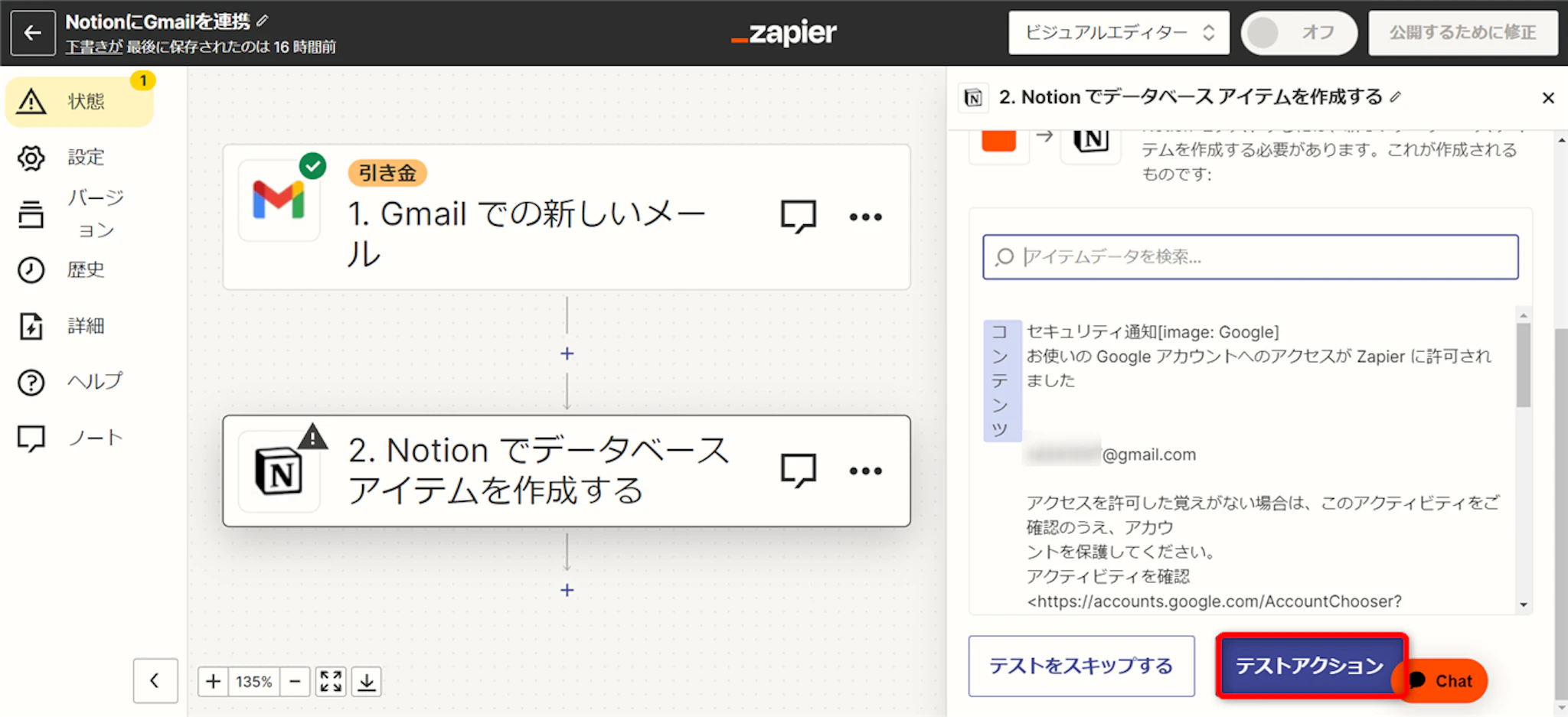The image size is (1568, 717).
Task: Open comment on Notion action step
Action: coord(798,471)
